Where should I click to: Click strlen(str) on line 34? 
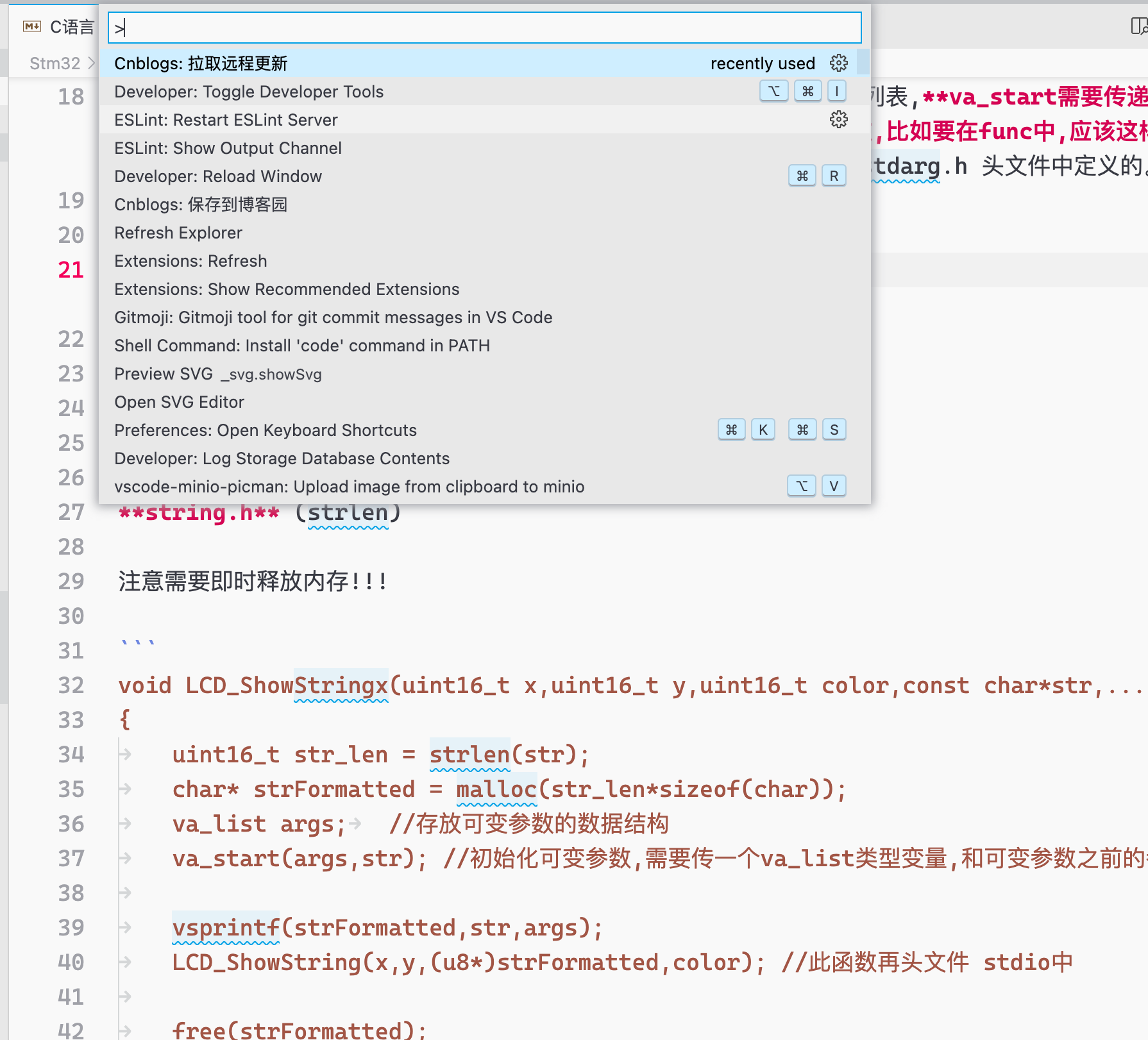[x=510, y=755]
